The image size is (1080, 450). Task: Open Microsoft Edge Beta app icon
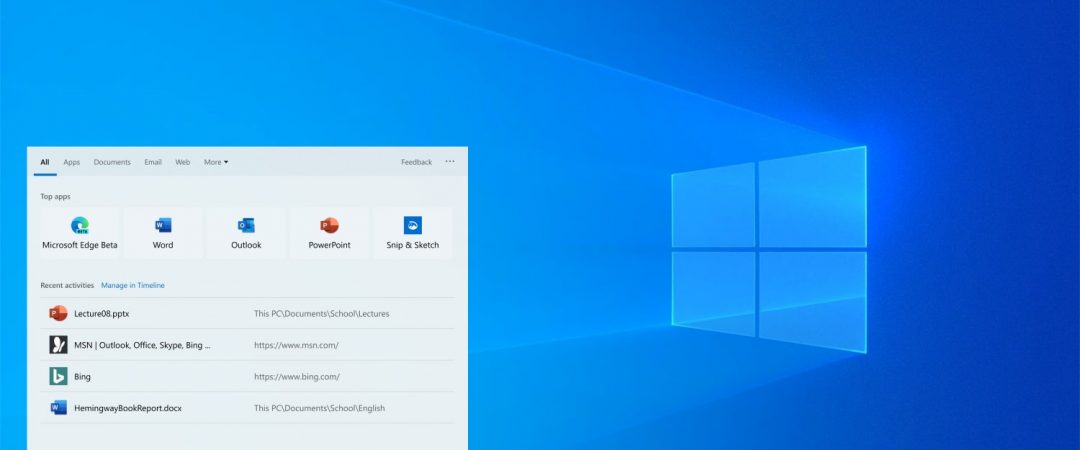click(x=80, y=225)
